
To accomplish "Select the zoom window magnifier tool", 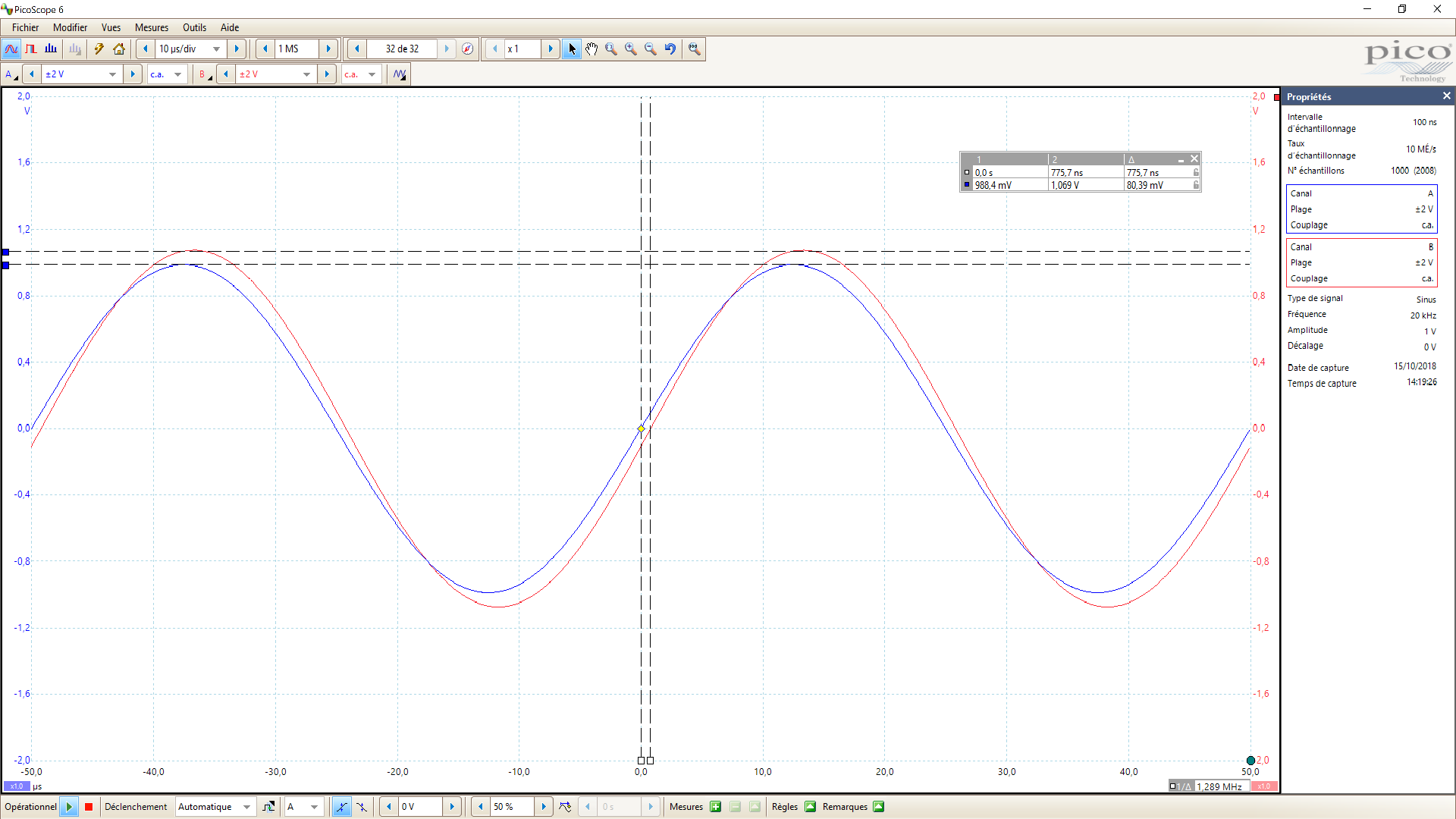I will coord(611,49).
